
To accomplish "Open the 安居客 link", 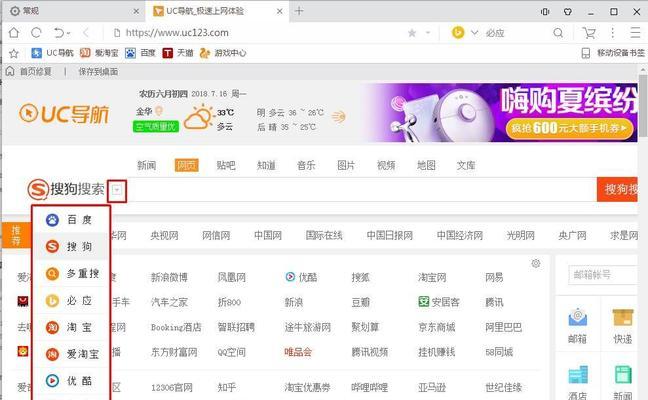I will click(439, 302).
